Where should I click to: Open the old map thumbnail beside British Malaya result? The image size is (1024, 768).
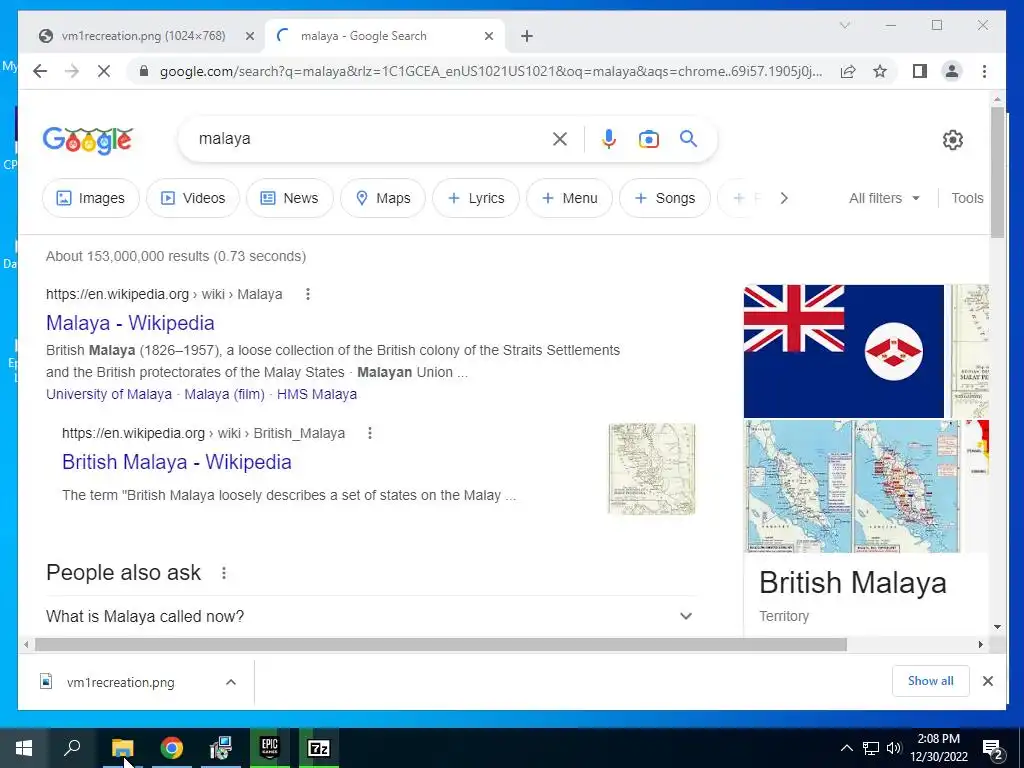(x=652, y=469)
